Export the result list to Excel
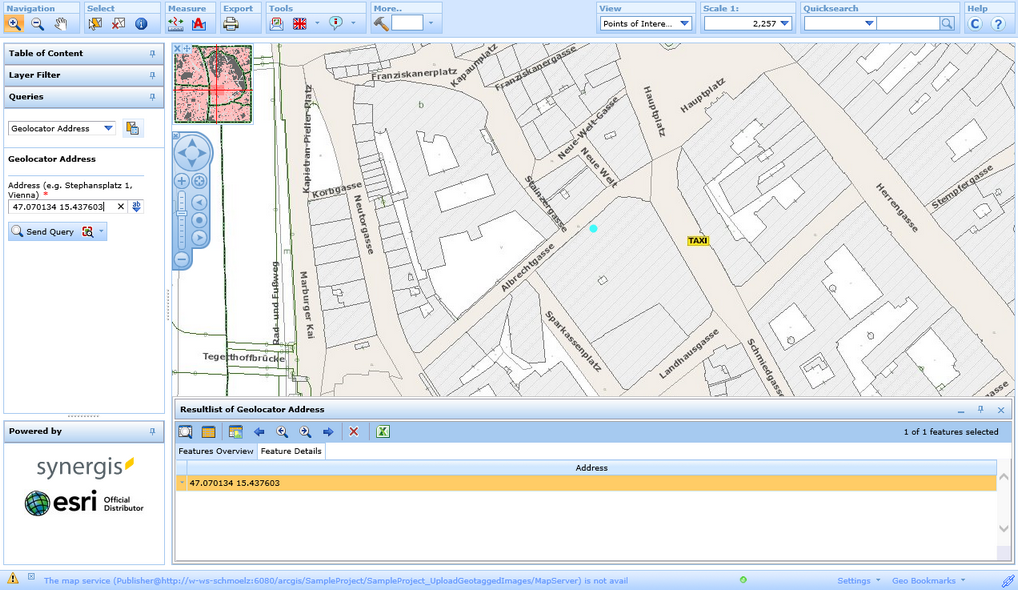Screen dimensions: 1018x590 point(383,432)
